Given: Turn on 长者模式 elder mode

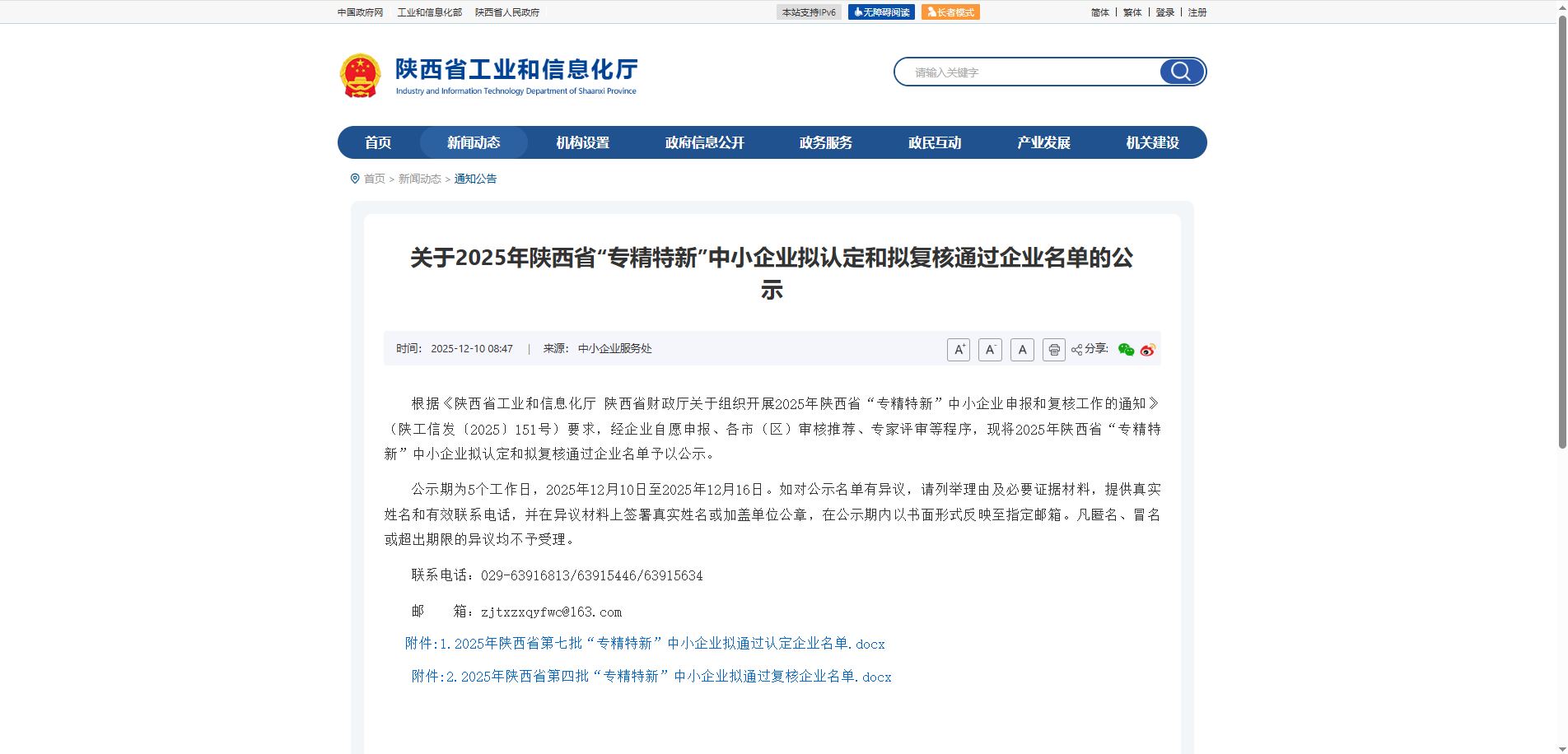Looking at the screenshot, I should point(950,12).
